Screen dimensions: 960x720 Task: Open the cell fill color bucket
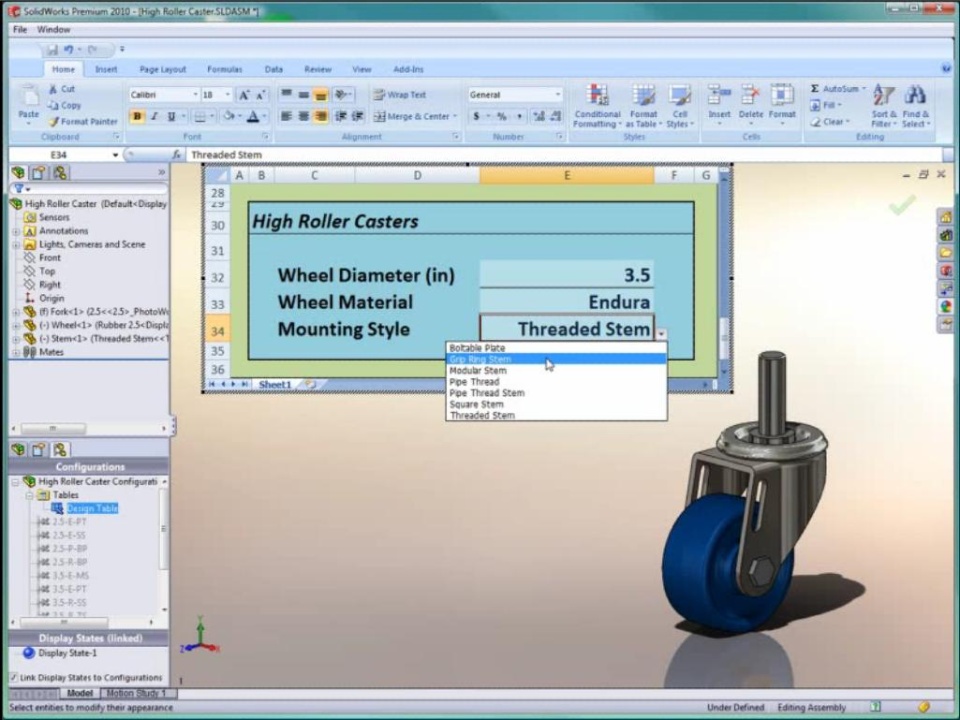click(x=229, y=116)
